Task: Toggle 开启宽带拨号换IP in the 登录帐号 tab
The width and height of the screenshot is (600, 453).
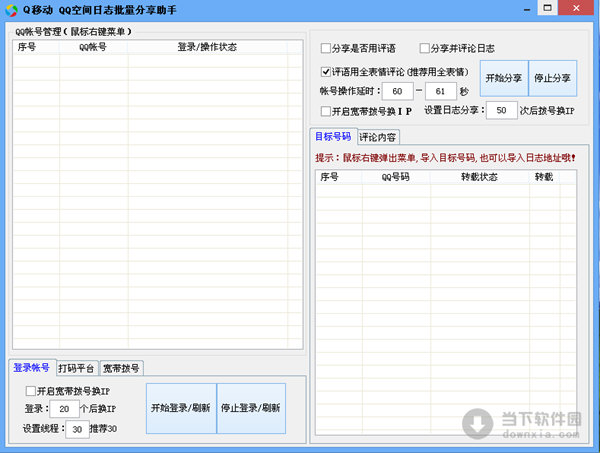Action: [31, 391]
